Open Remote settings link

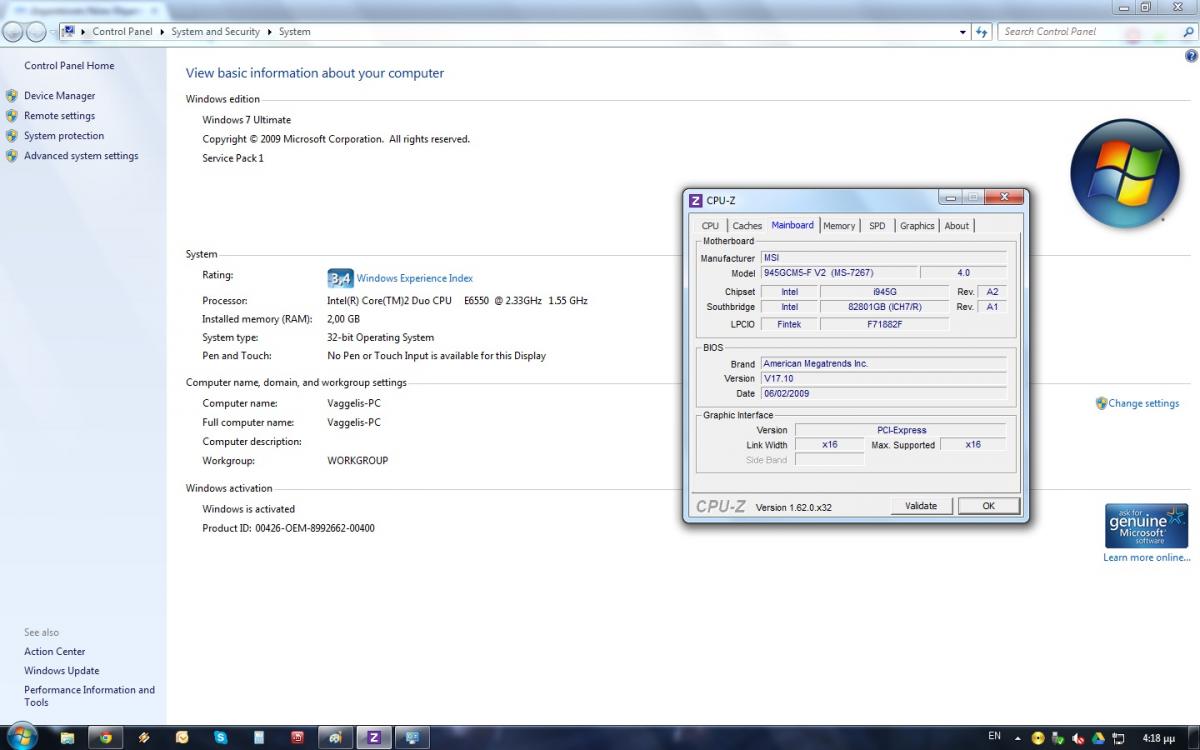[x=60, y=116]
